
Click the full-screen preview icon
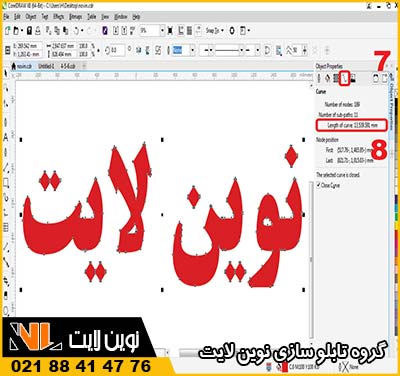tap(170, 31)
